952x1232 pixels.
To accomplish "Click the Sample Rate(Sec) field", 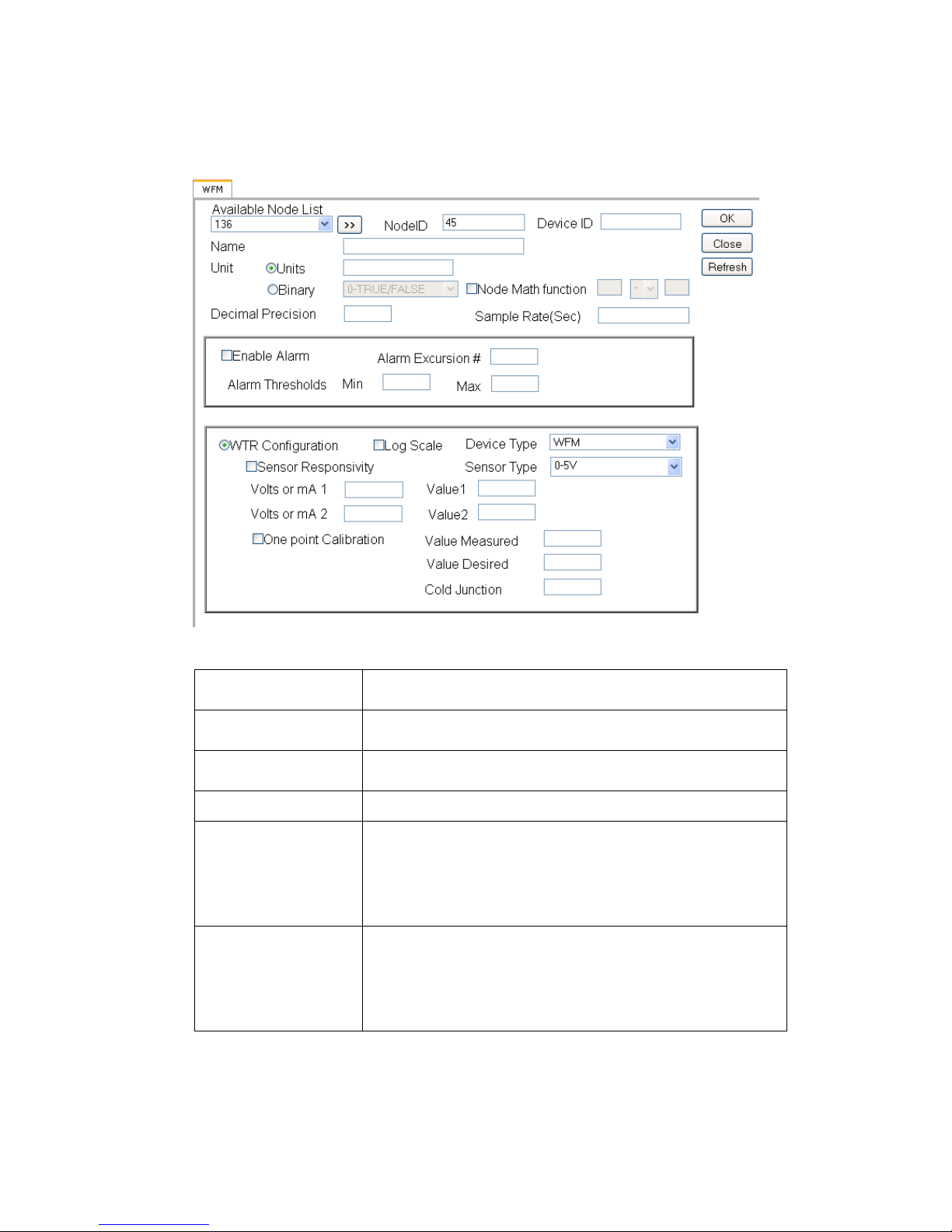I will [x=643, y=315].
